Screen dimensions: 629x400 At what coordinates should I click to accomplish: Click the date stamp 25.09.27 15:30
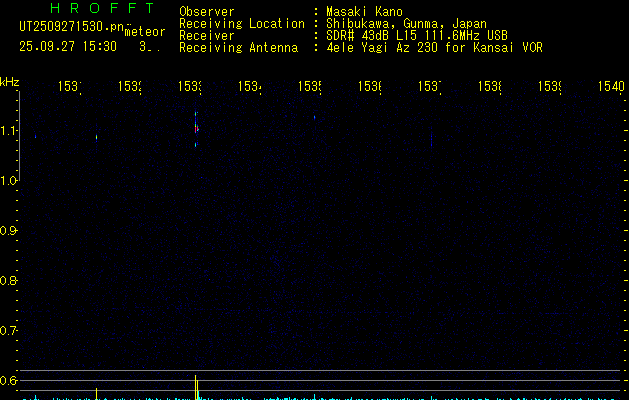coord(68,46)
